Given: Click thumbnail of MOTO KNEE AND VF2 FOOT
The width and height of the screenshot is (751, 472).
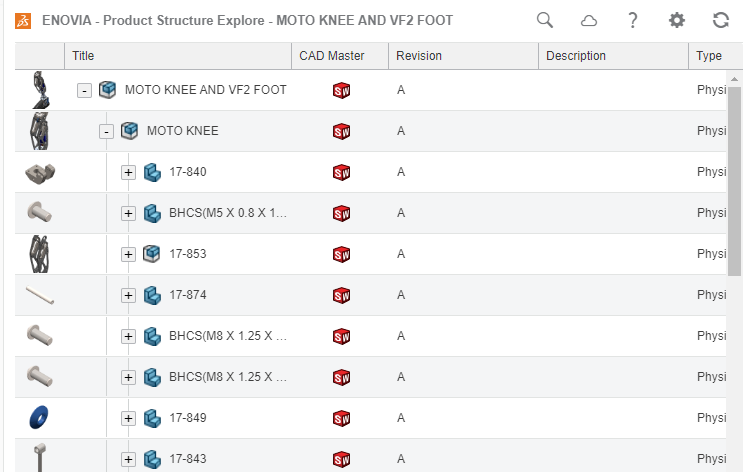Looking at the screenshot, I should click(x=40, y=90).
